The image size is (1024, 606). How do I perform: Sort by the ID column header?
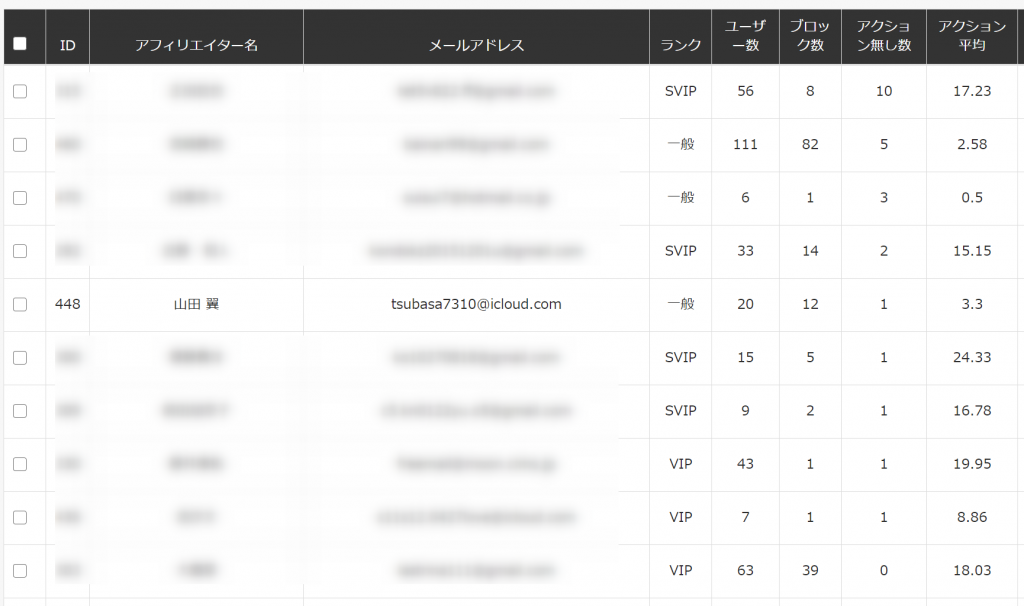(x=67, y=45)
